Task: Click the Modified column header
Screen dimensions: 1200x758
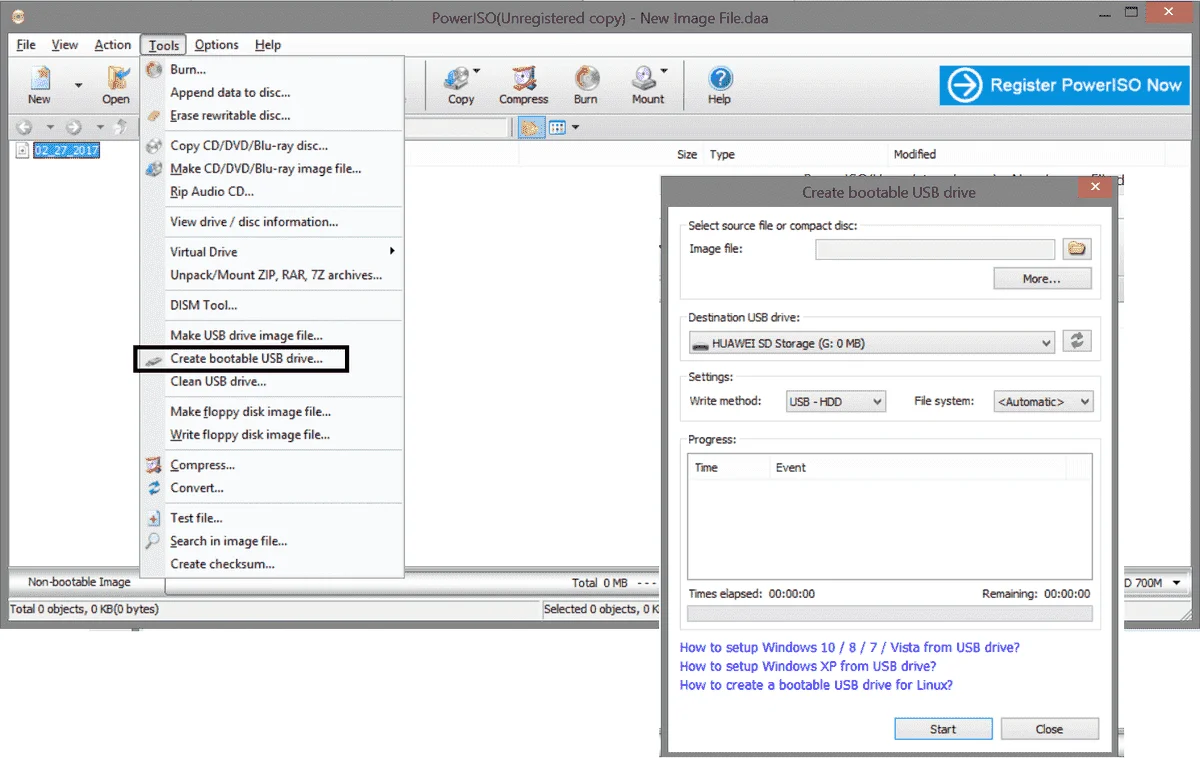Action: 915,154
